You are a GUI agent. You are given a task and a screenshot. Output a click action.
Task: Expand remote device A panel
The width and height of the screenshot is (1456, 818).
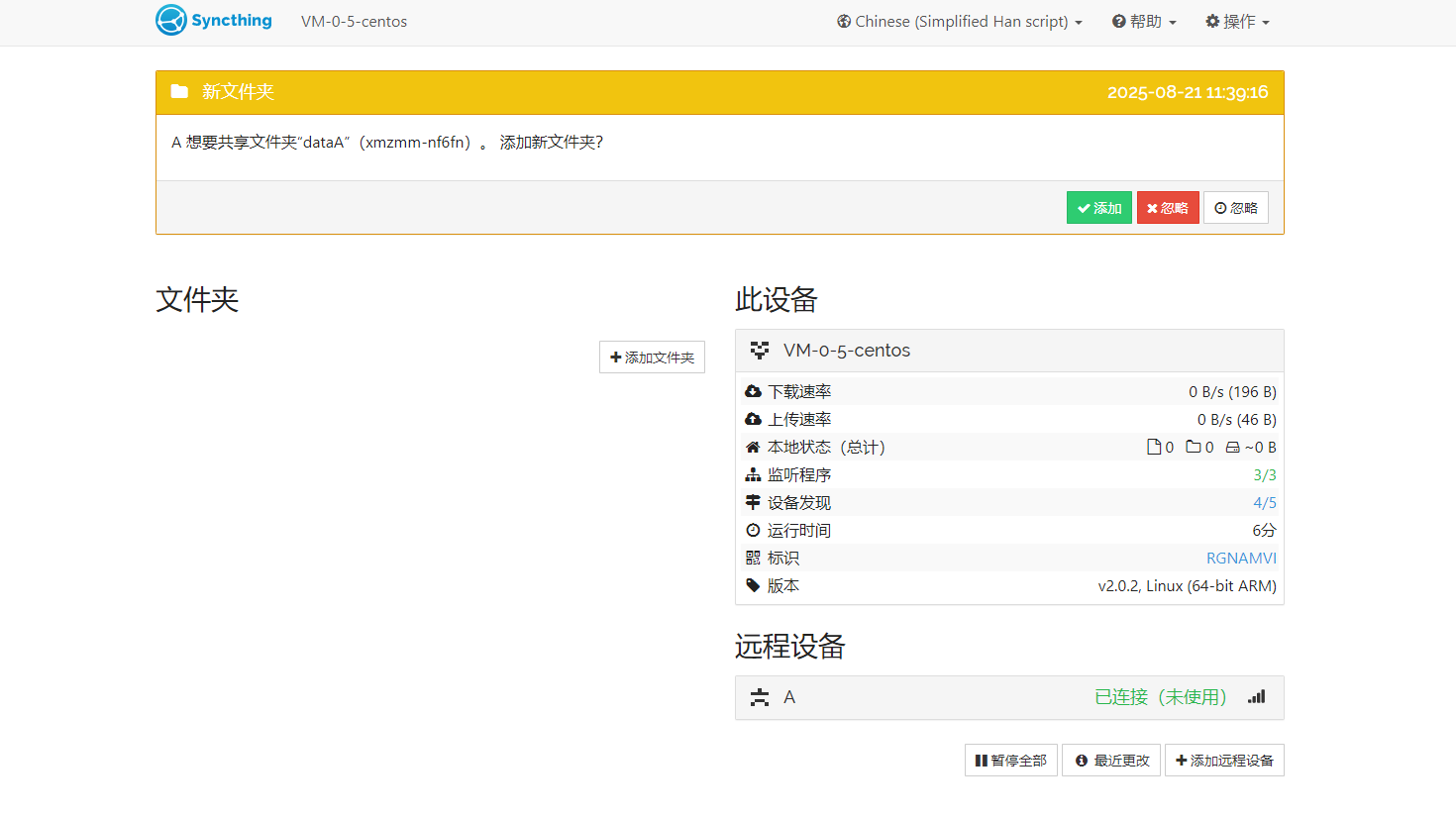point(1009,697)
